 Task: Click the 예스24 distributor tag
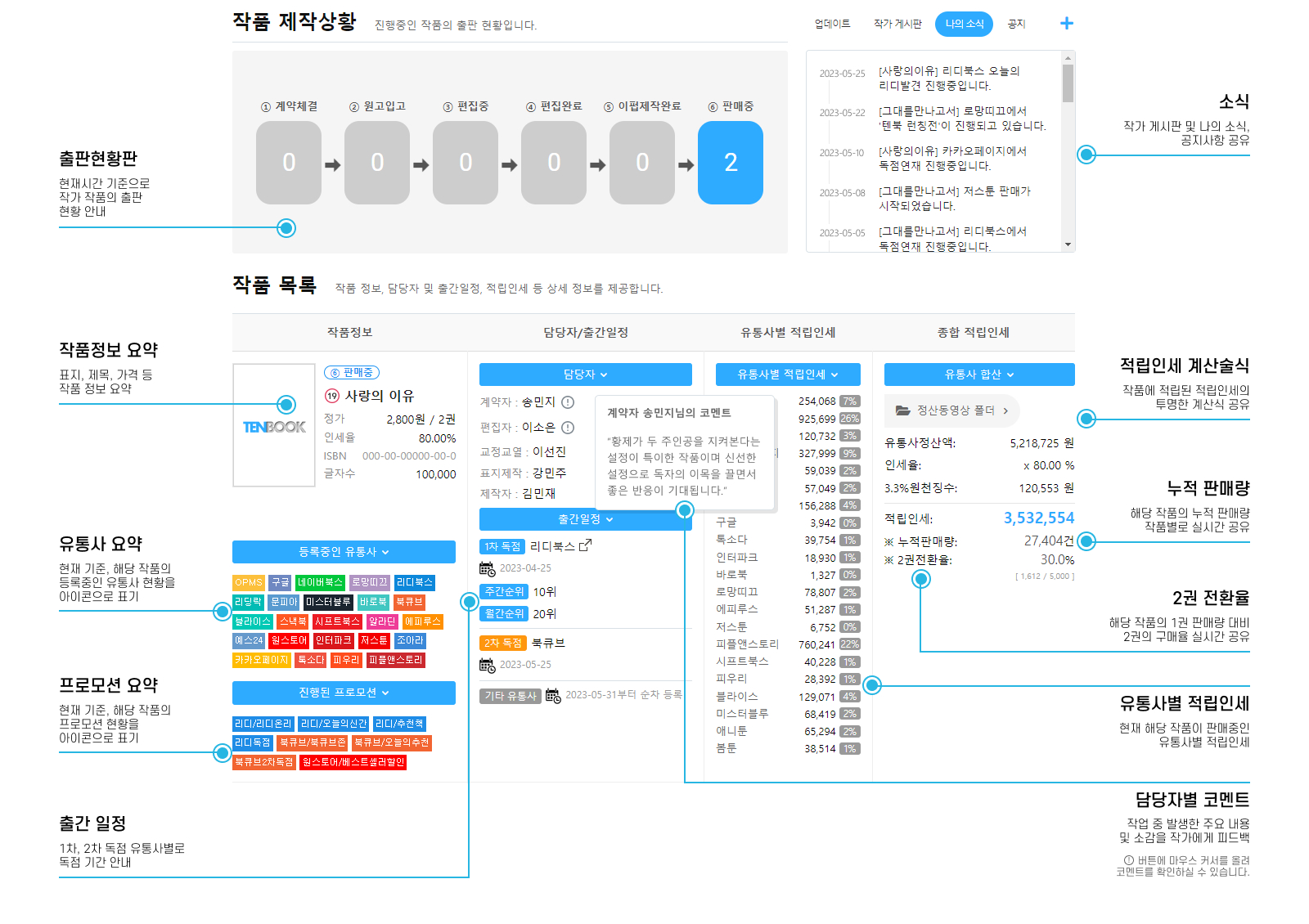pos(249,640)
